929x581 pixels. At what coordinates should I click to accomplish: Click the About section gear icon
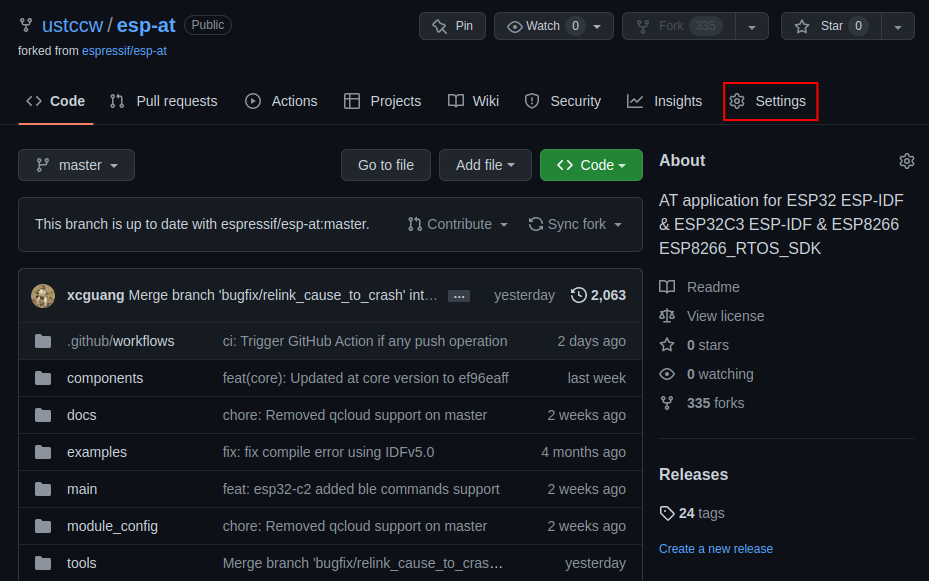point(906,161)
